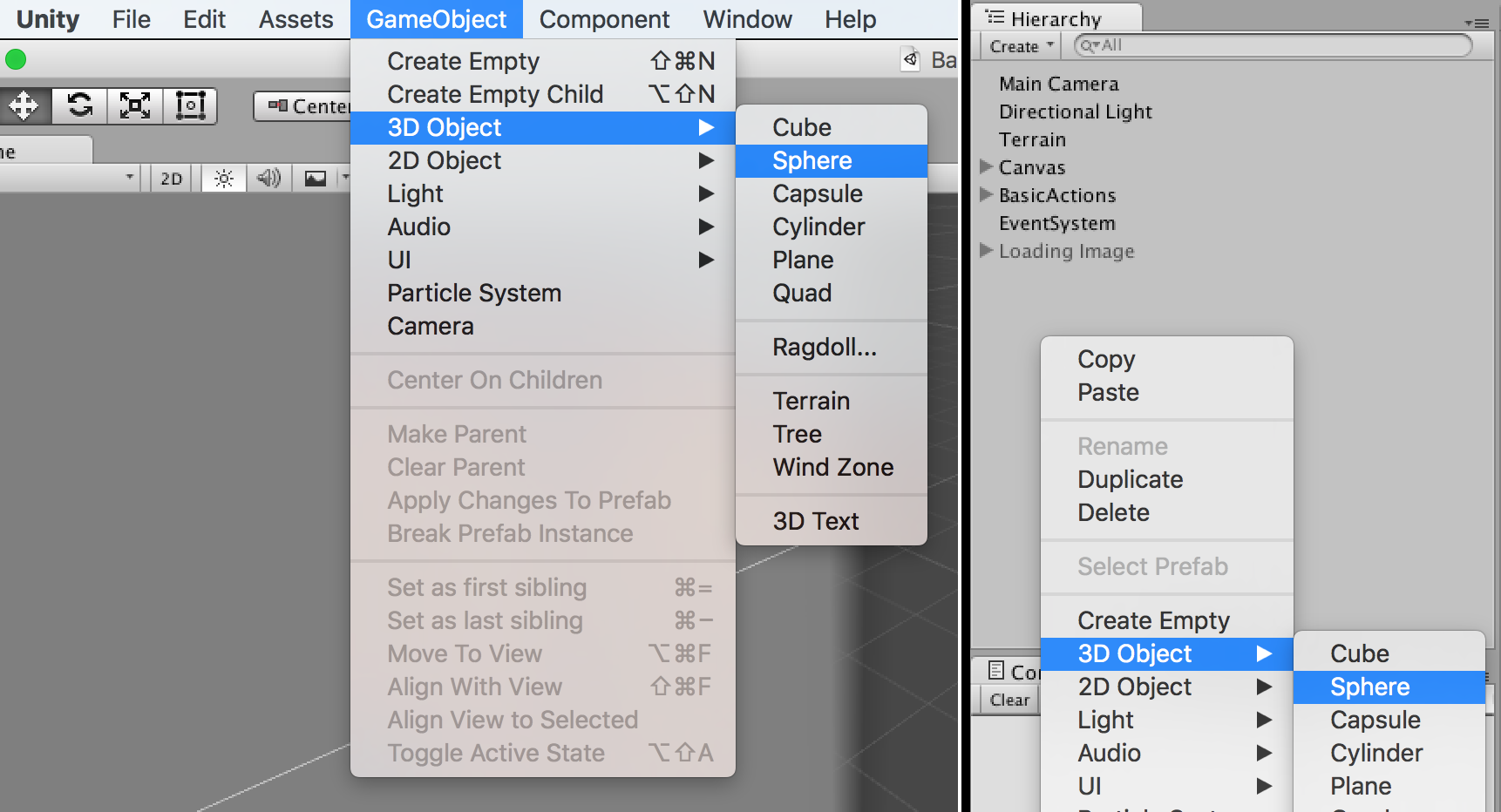Viewport: 1501px width, 812px height.
Task: Toggle scene lighting with sun icon
Action: pos(223,178)
